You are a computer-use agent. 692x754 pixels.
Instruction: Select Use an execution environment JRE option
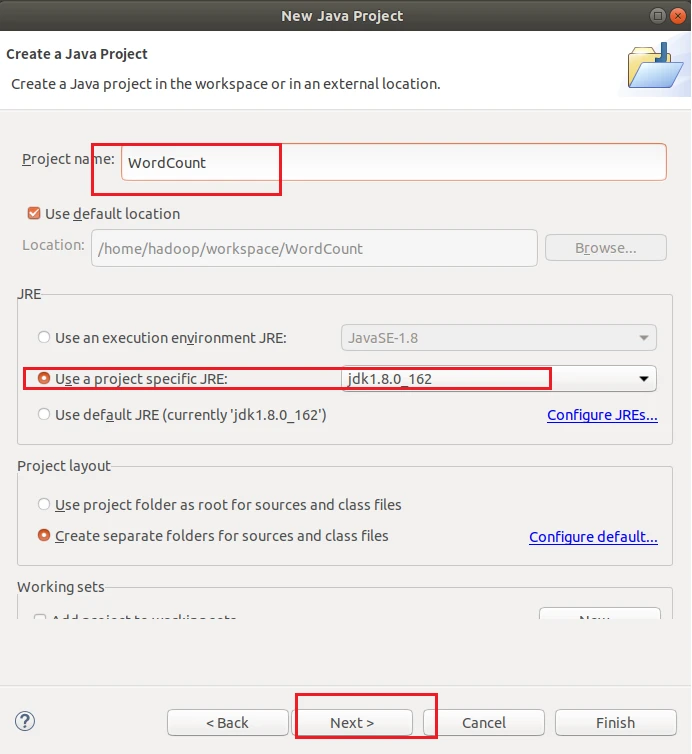[44, 338]
